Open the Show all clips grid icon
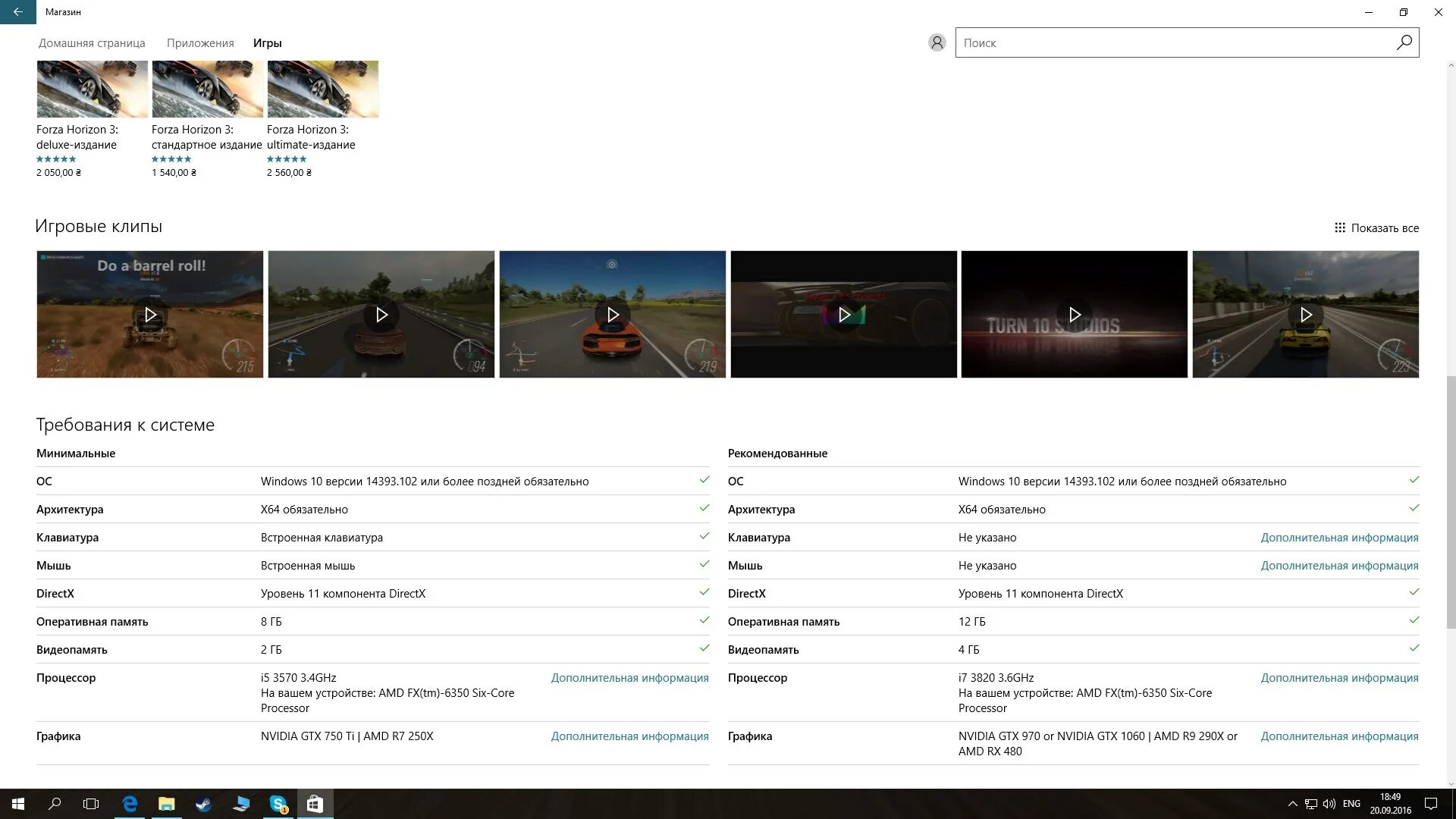 1340,227
